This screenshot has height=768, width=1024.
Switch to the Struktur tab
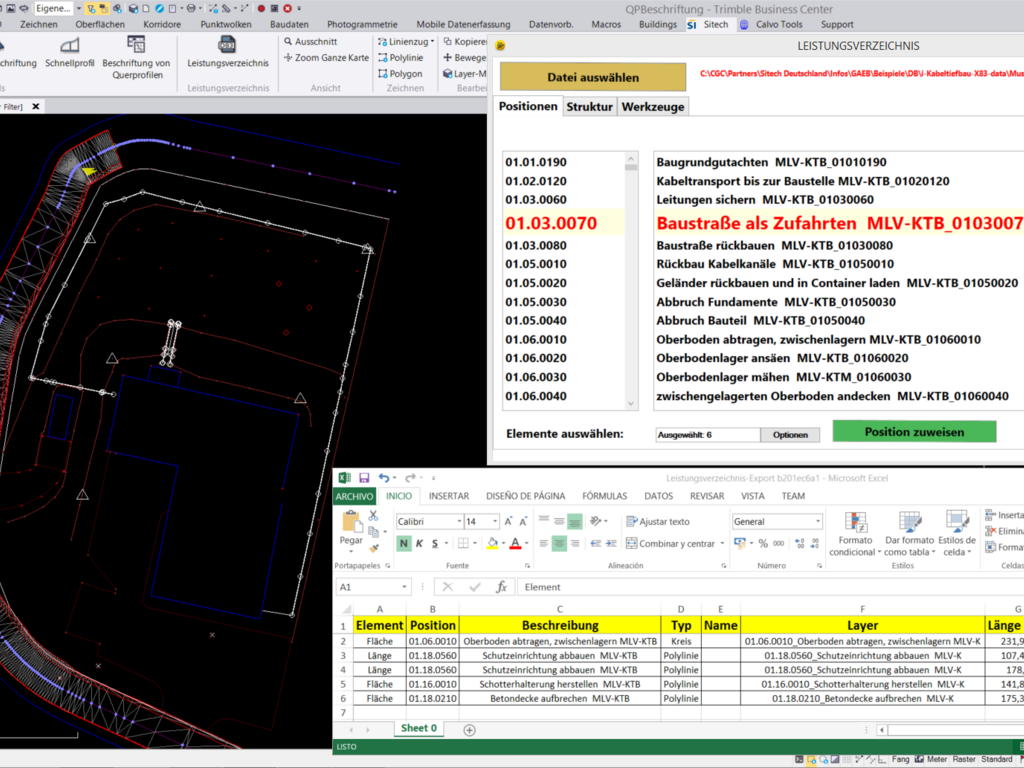point(589,106)
